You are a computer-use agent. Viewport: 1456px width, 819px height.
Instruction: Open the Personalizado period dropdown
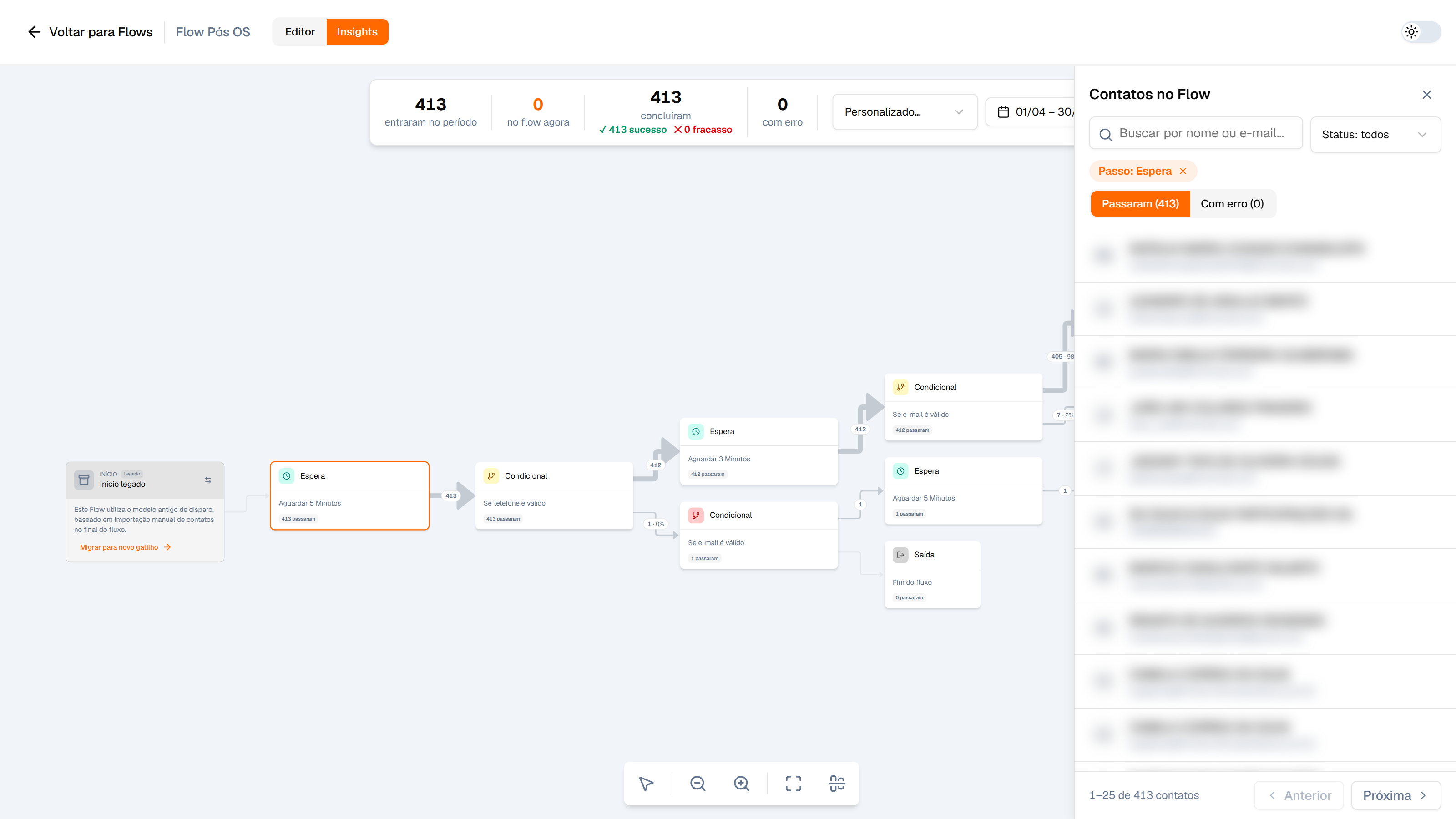905,112
